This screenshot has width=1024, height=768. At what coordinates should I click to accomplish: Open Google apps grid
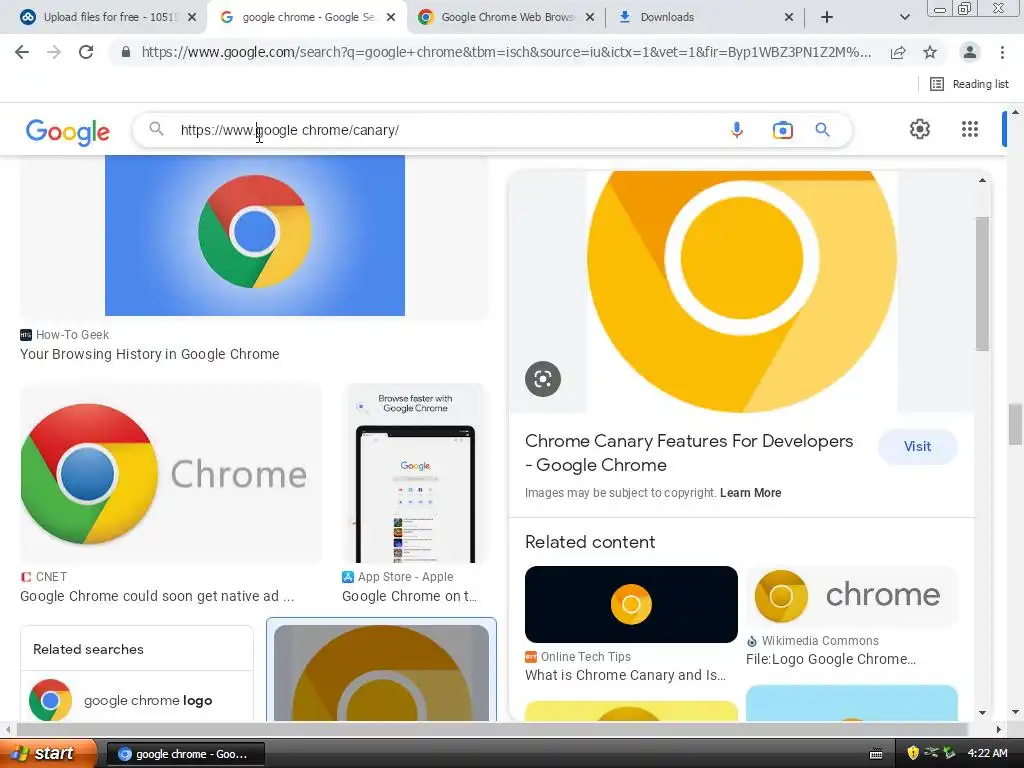(970, 129)
